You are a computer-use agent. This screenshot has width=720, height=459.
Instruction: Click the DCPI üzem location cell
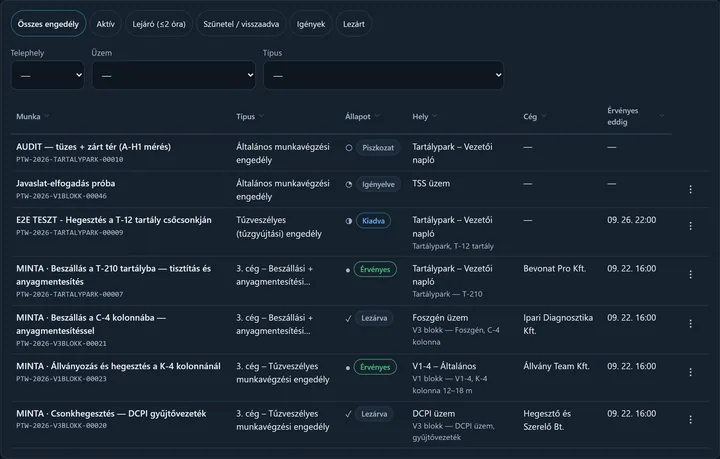[434, 414]
